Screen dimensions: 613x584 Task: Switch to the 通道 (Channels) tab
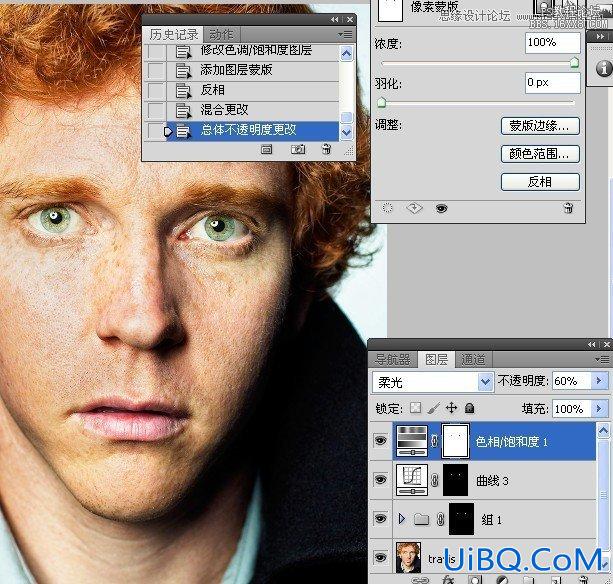pos(473,359)
